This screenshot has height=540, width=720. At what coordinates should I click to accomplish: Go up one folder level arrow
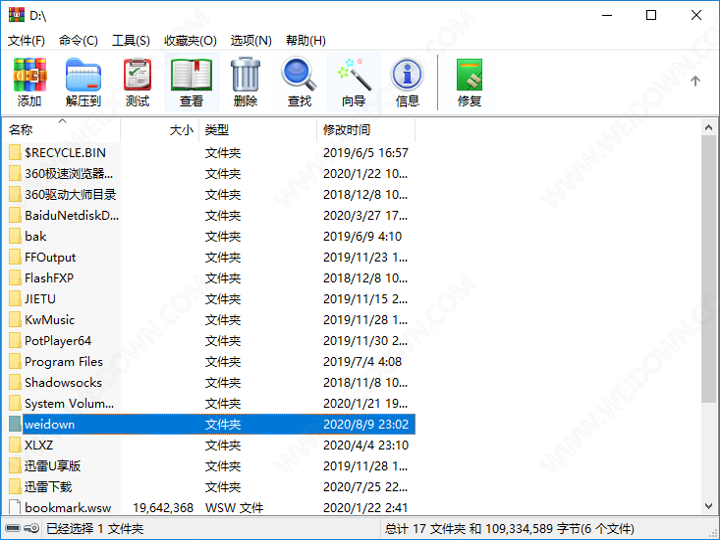pyautogui.click(x=695, y=81)
